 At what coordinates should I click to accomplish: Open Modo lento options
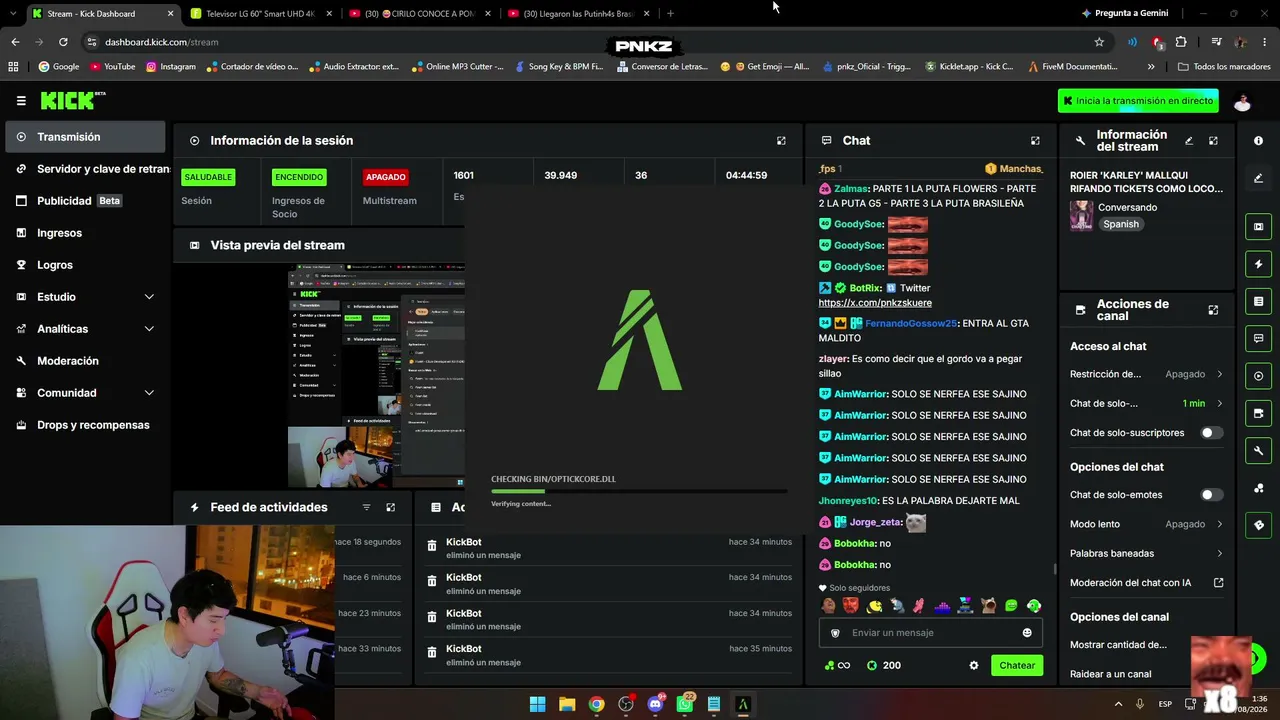point(1146,524)
